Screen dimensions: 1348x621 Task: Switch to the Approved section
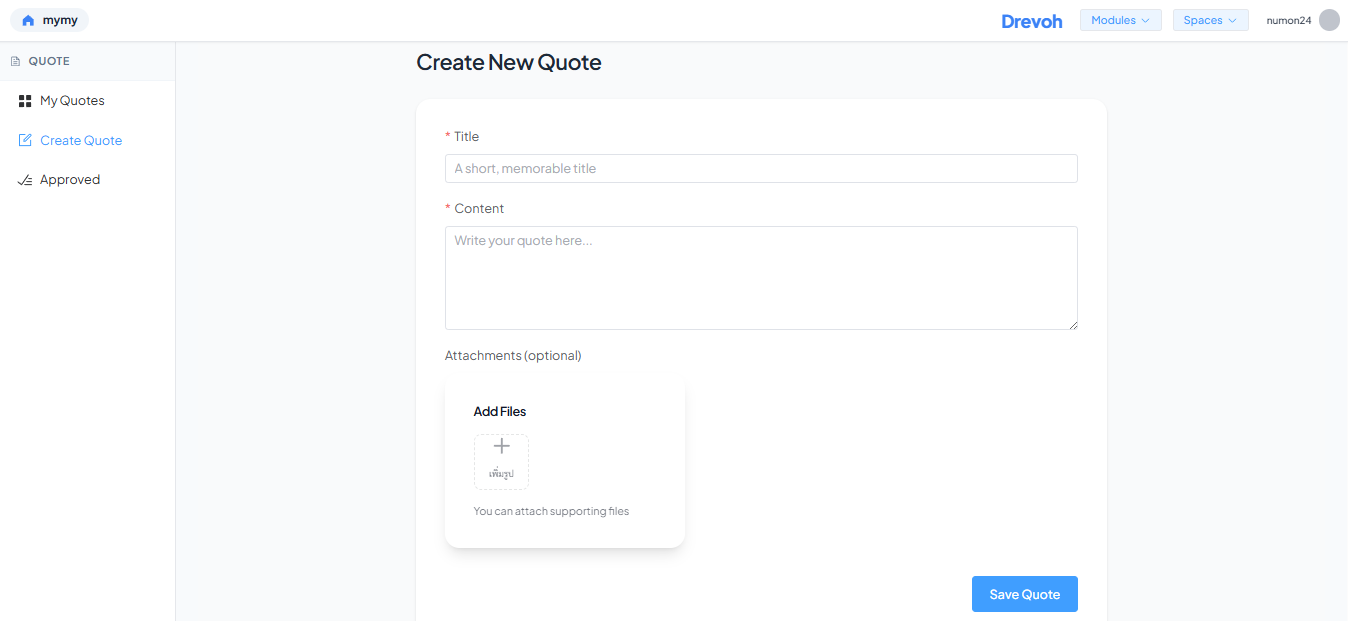(x=70, y=179)
